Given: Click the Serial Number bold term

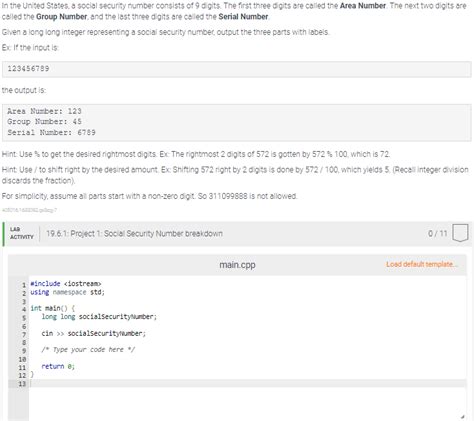Looking at the screenshot, I should pos(243,17).
